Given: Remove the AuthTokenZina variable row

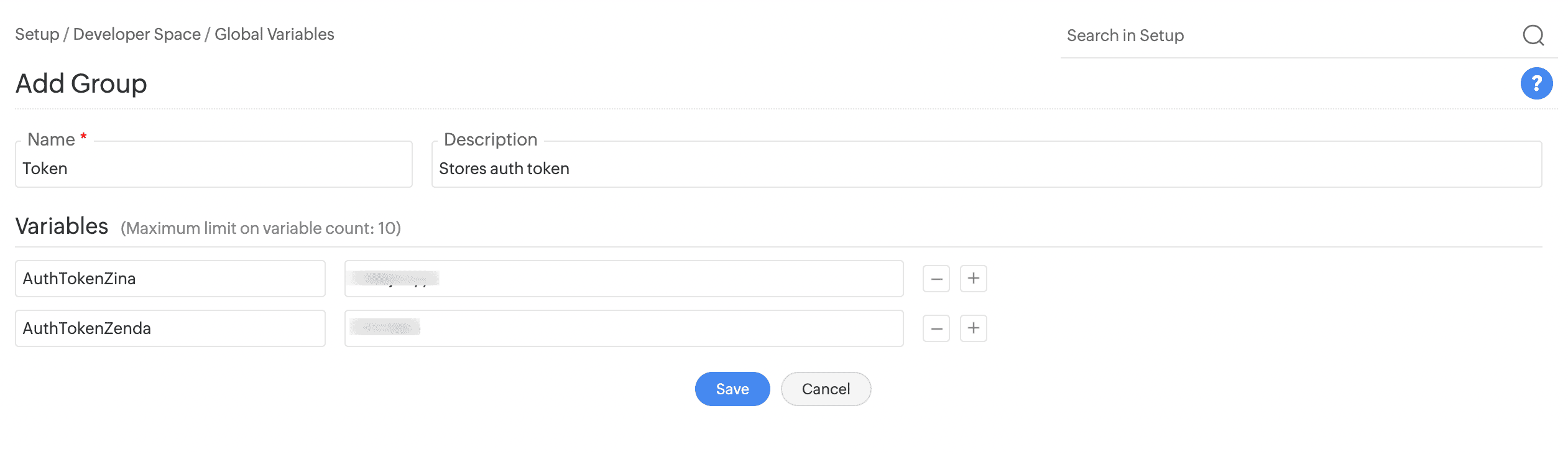Looking at the screenshot, I should pyautogui.click(x=936, y=279).
